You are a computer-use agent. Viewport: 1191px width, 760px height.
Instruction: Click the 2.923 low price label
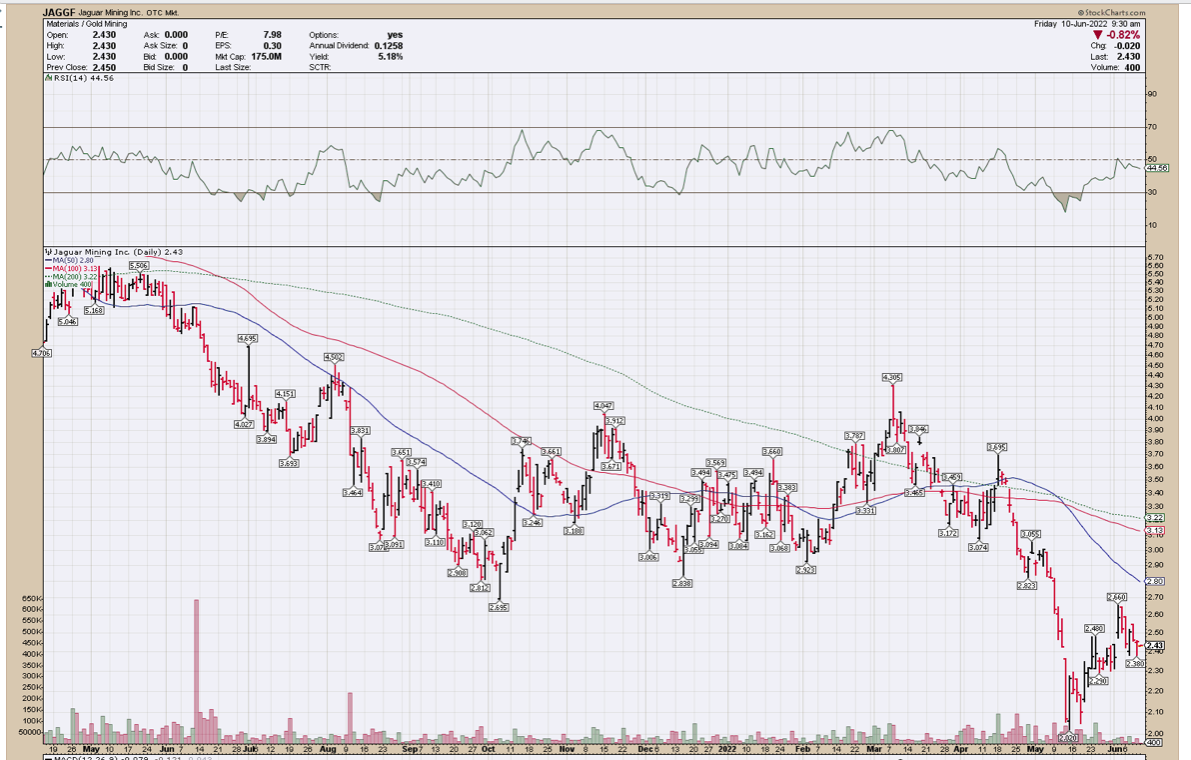click(806, 569)
